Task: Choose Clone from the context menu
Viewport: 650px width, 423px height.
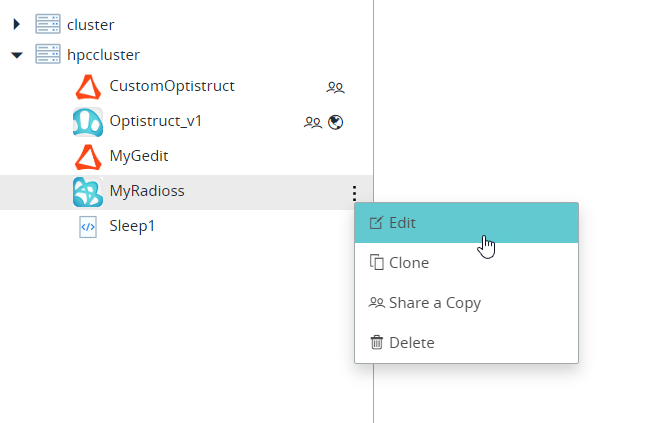Action: [466, 263]
